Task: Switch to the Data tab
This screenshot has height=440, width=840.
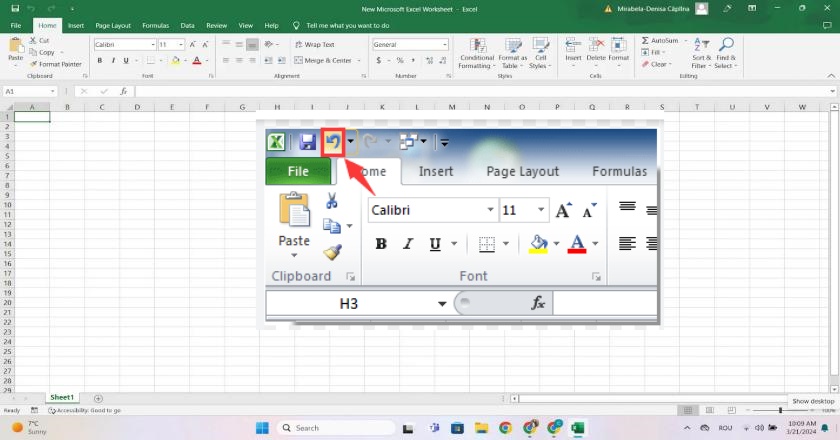Action: point(188,25)
